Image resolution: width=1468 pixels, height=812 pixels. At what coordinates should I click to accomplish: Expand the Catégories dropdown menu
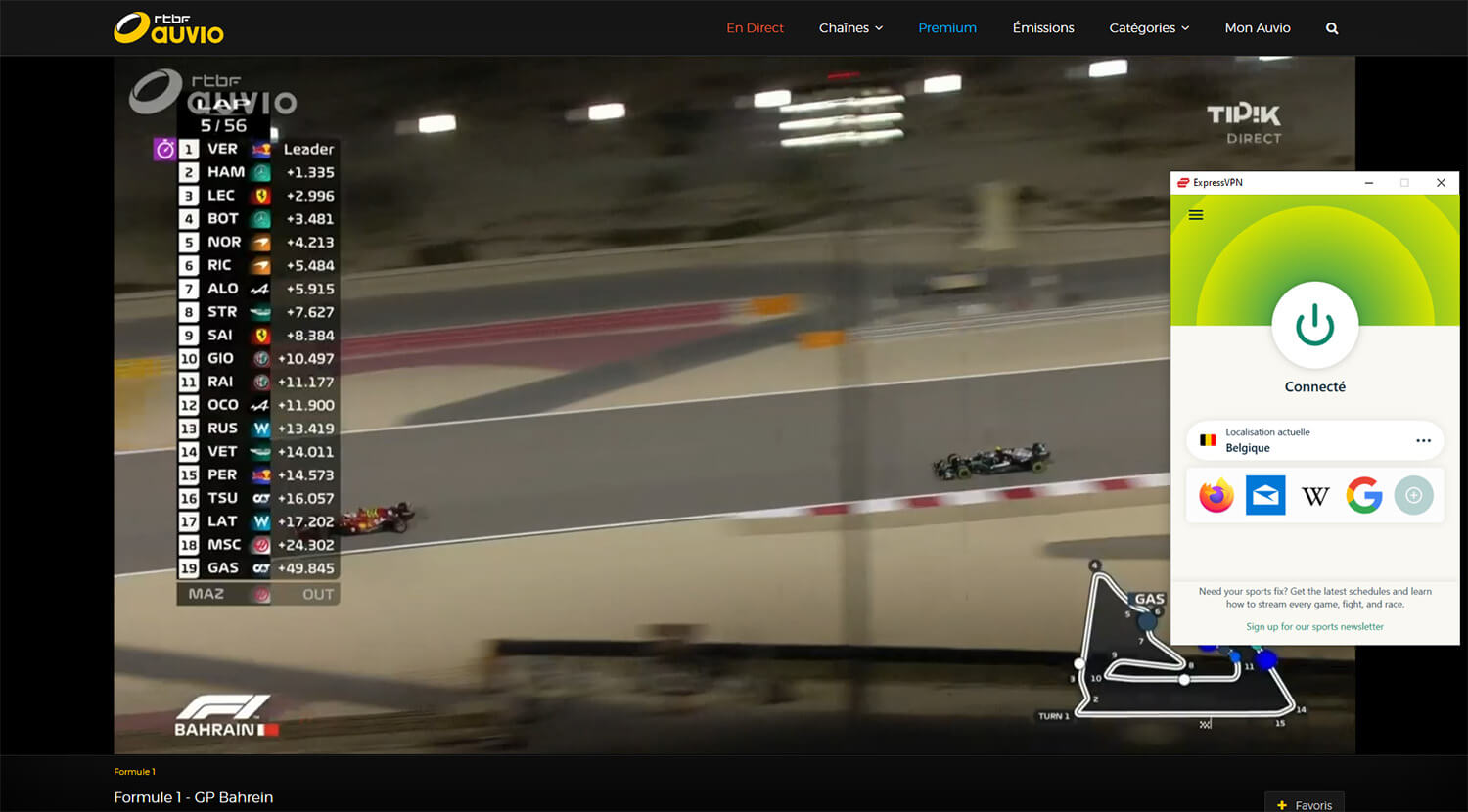tap(1149, 28)
